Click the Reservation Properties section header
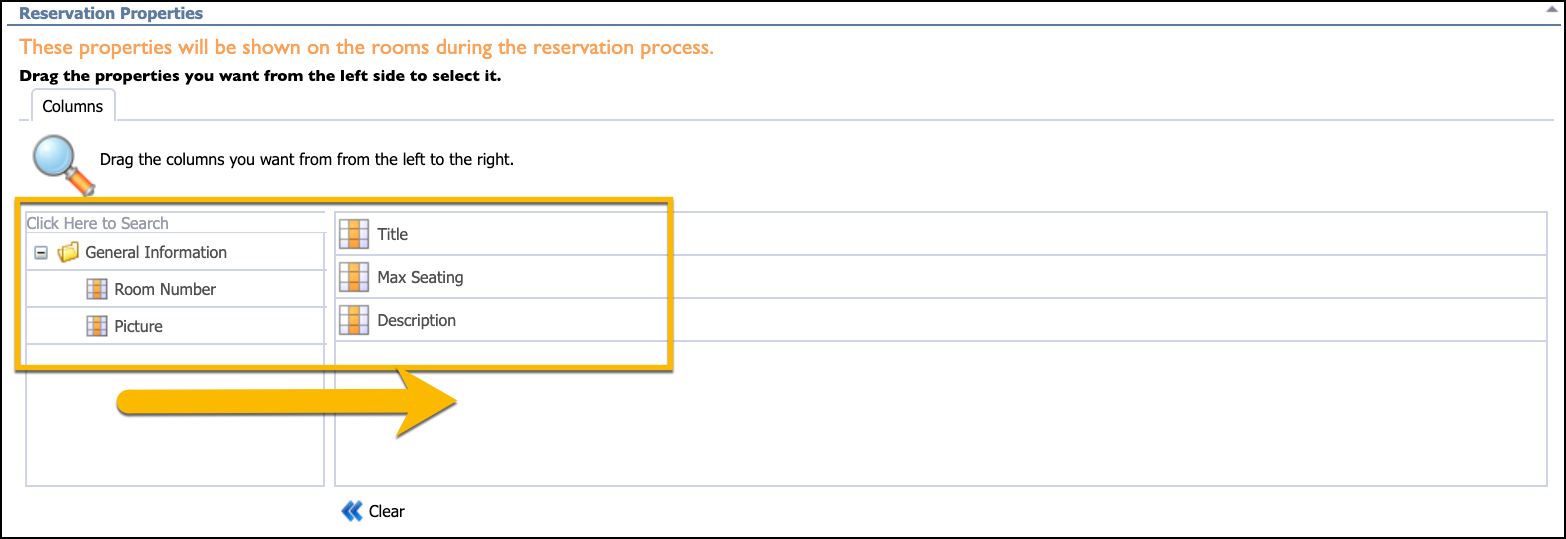Viewport: 1566px width, 539px height. [111, 14]
